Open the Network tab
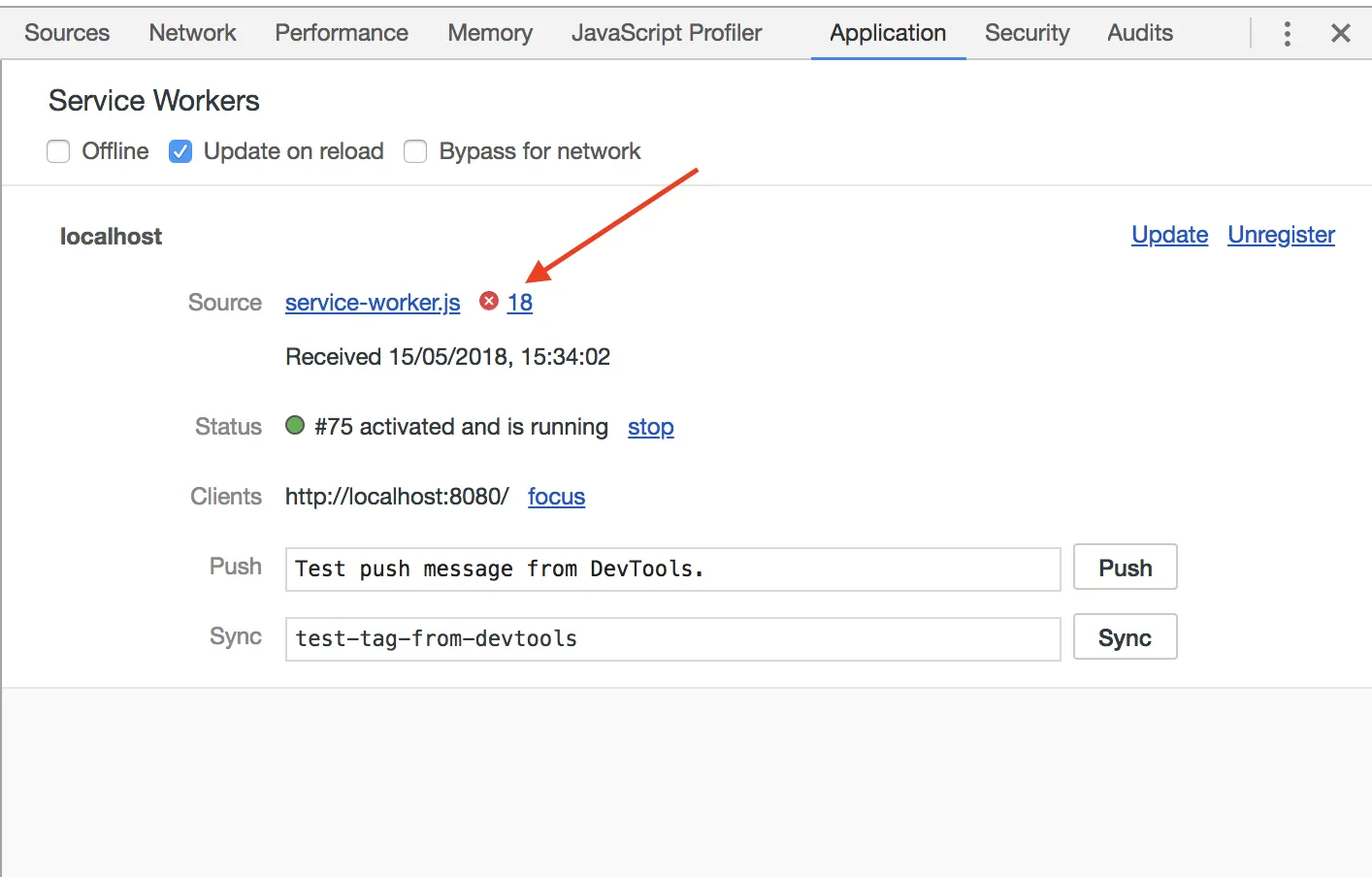 192,33
